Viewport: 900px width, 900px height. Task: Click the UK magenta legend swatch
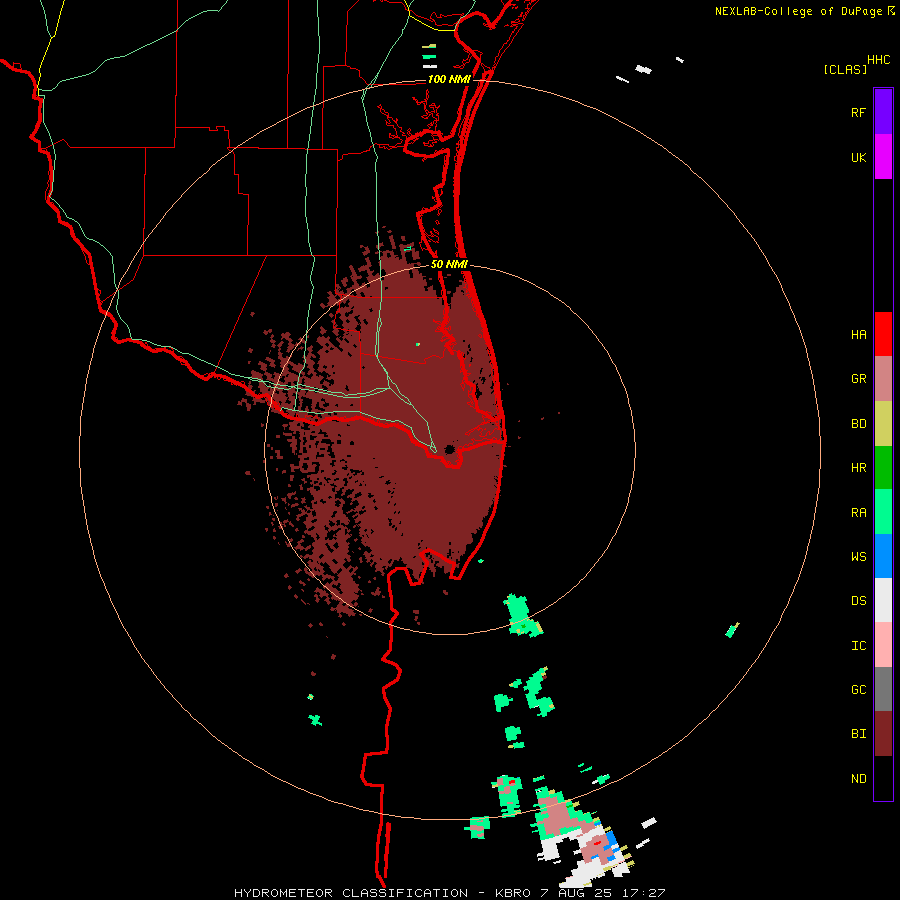click(x=883, y=157)
